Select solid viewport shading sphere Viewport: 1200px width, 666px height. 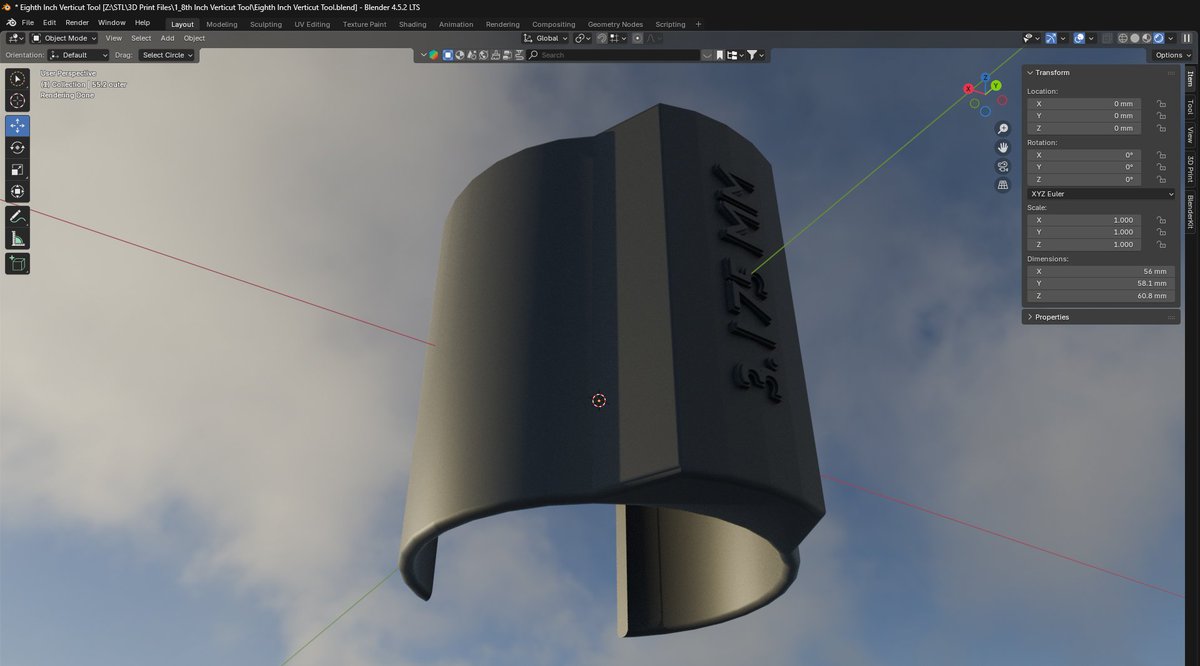pos(1136,38)
